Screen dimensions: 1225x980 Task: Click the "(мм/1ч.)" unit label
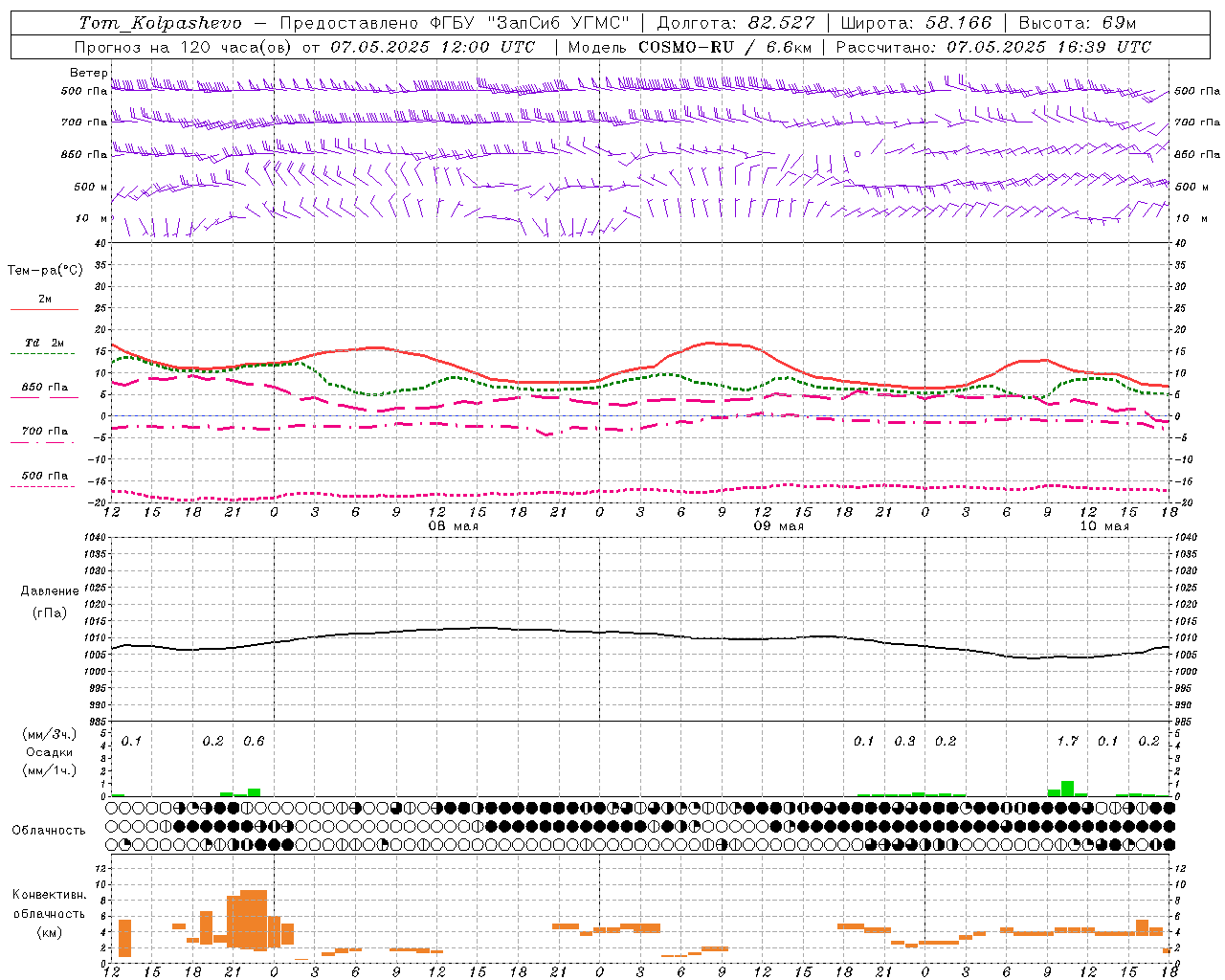click(x=49, y=770)
